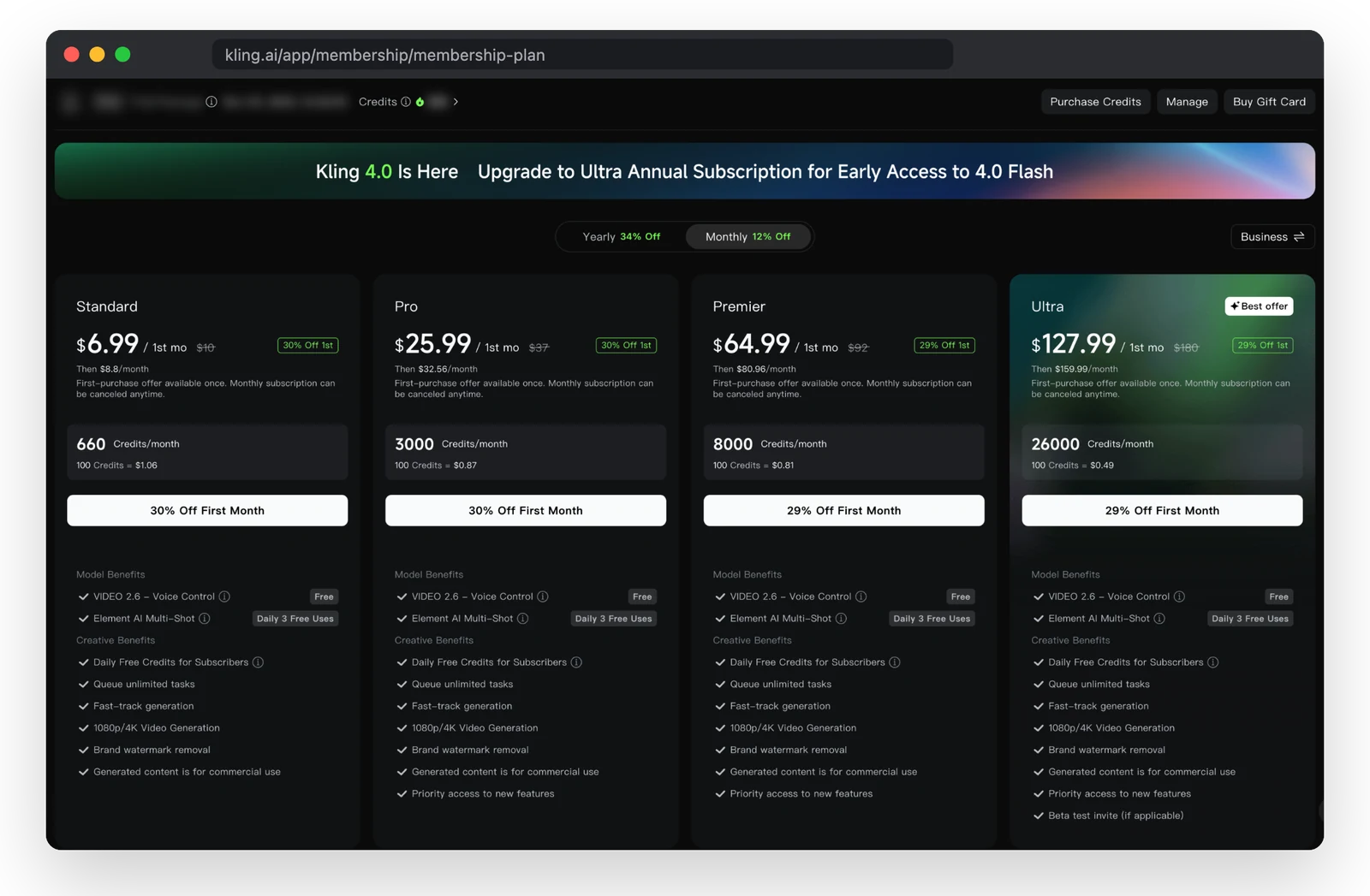Screen dimensions: 1370x896
Task: Click info icon beside Credits label
Action: 406,102
